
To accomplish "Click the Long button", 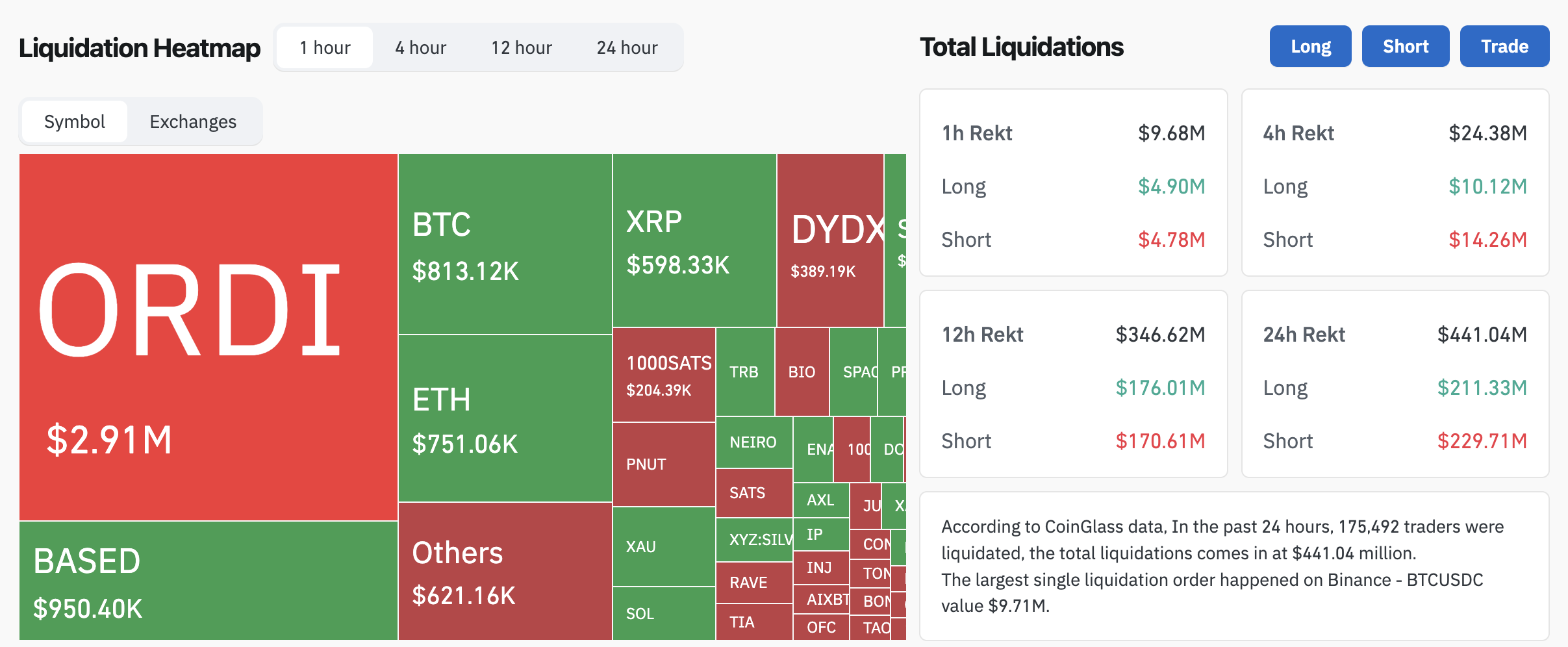I will [x=1310, y=45].
